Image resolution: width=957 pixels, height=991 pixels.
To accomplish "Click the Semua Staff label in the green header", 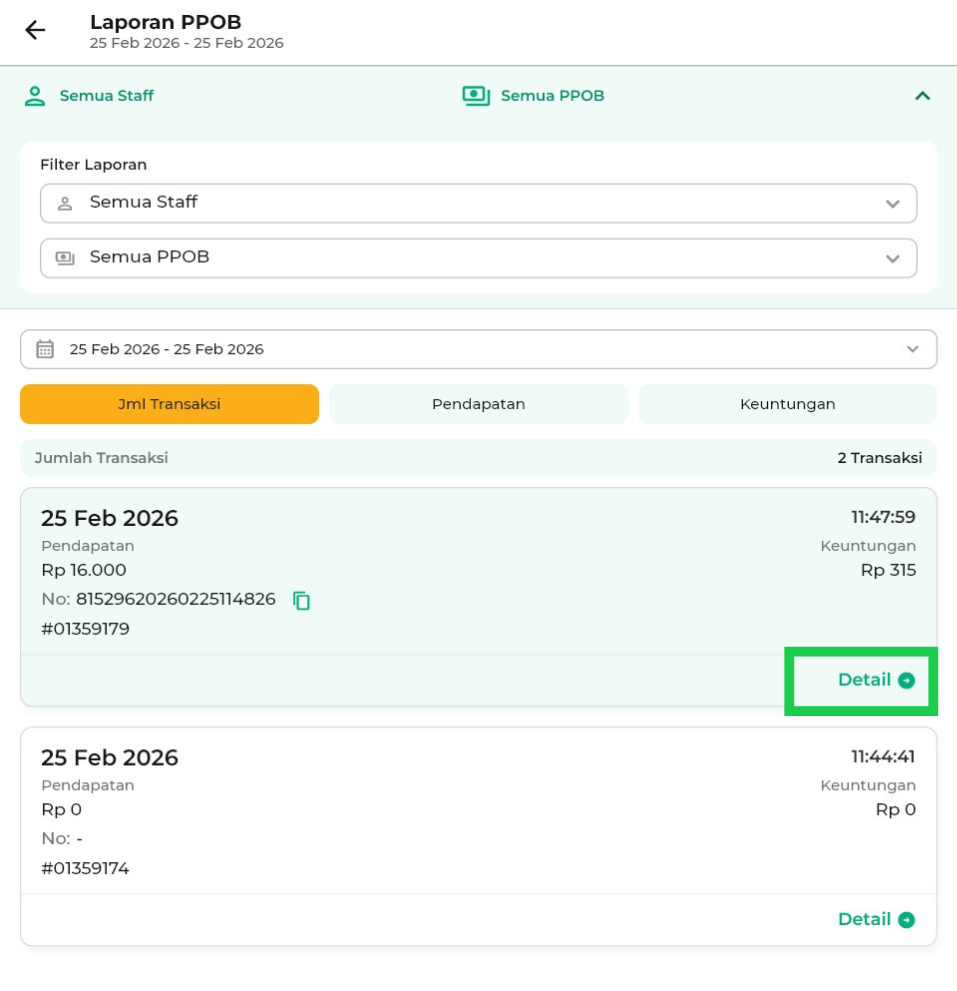I will coord(107,96).
